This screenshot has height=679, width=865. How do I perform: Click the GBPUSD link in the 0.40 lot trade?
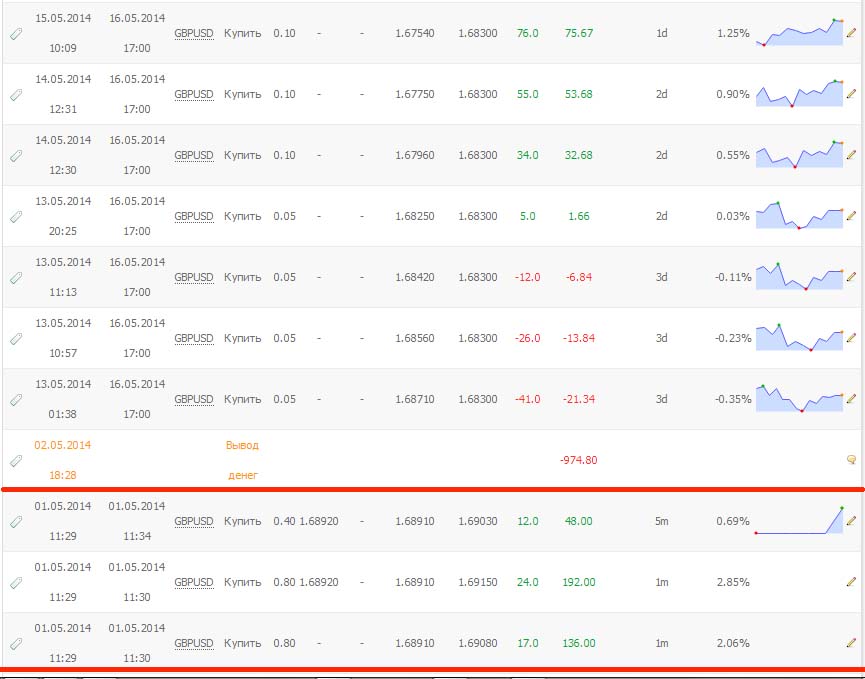point(194,521)
